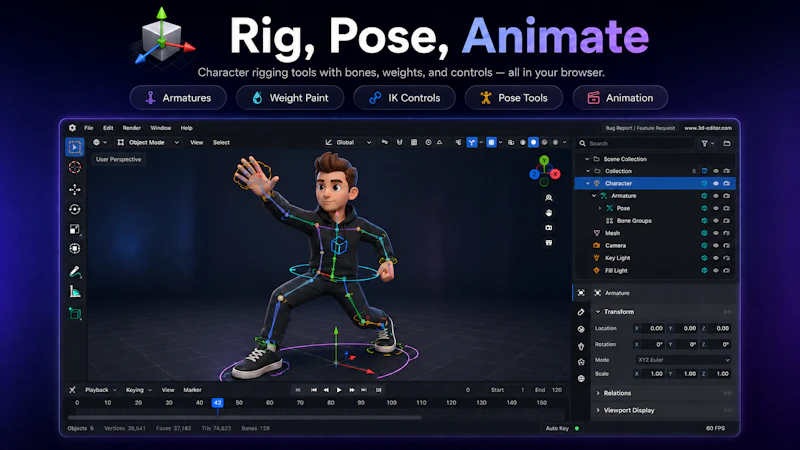Click the snapping magnet icon in header

click(x=399, y=142)
